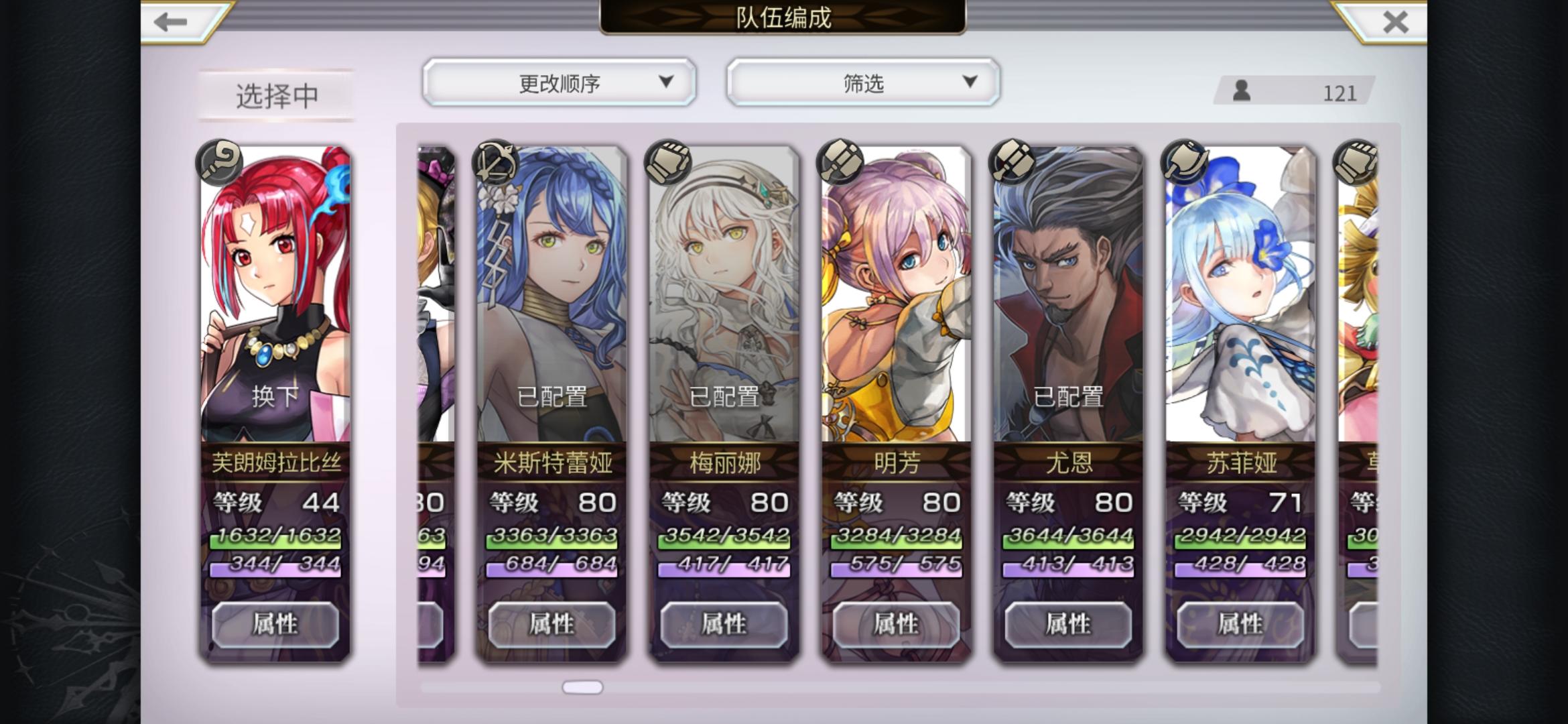Image resolution: width=1568 pixels, height=724 pixels.
Task: Click the horizontal list scrollbar handle
Action: [582, 687]
